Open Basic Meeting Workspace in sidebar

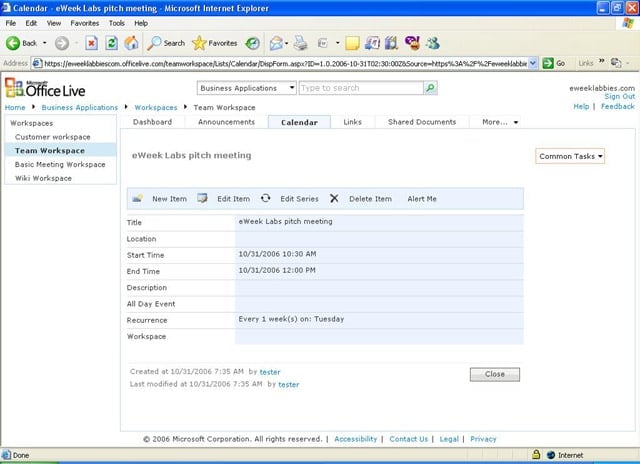60,164
